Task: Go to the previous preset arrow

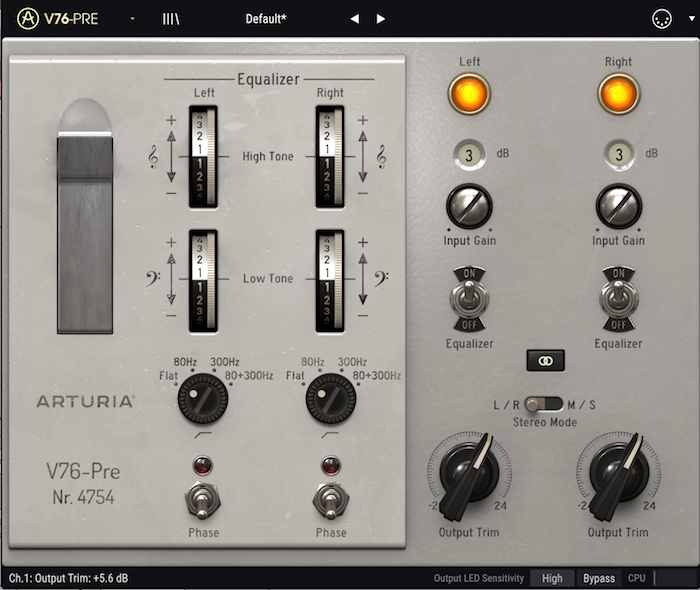Action: tap(355, 19)
